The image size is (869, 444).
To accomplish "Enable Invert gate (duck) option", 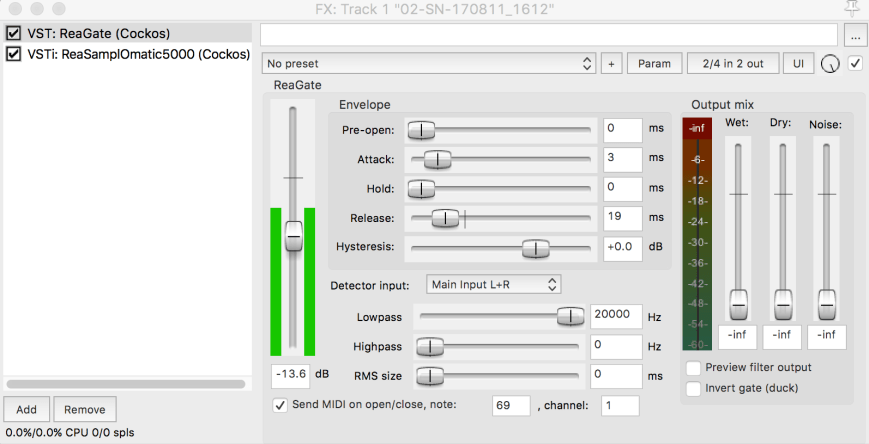I will click(x=694, y=388).
